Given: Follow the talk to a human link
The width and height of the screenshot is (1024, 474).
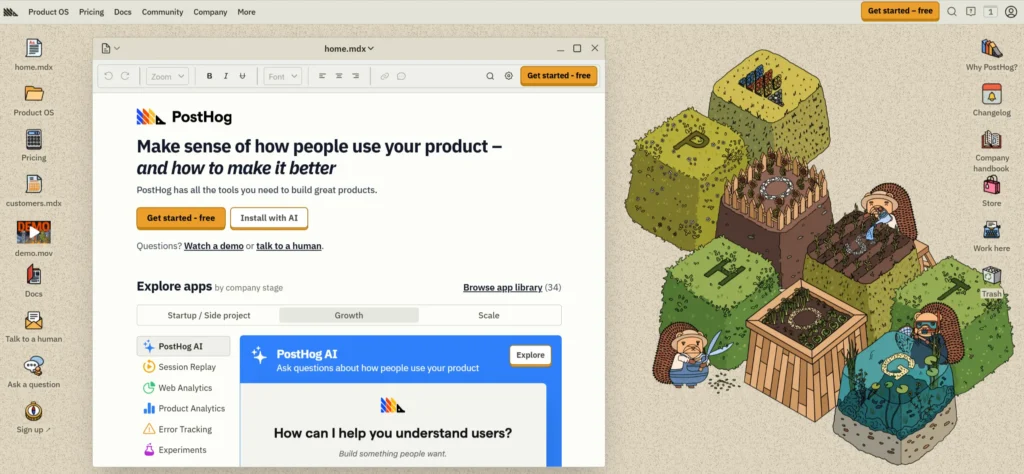Looking at the screenshot, I should coord(289,246).
